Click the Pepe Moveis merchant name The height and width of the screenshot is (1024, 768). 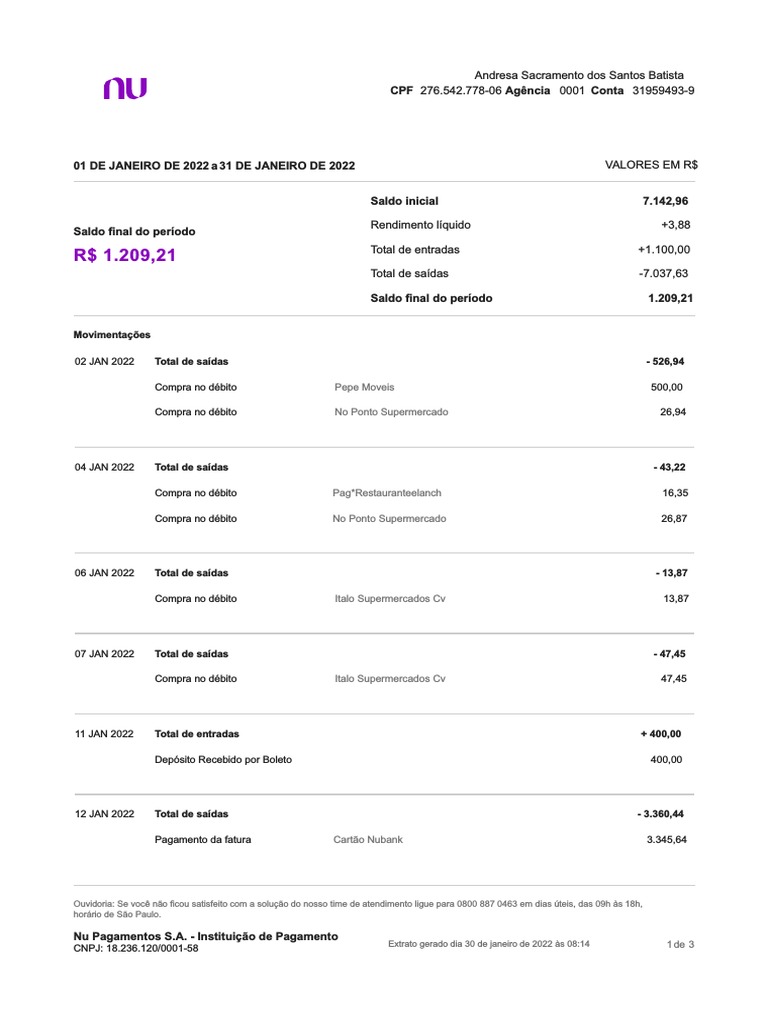(x=365, y=387)
